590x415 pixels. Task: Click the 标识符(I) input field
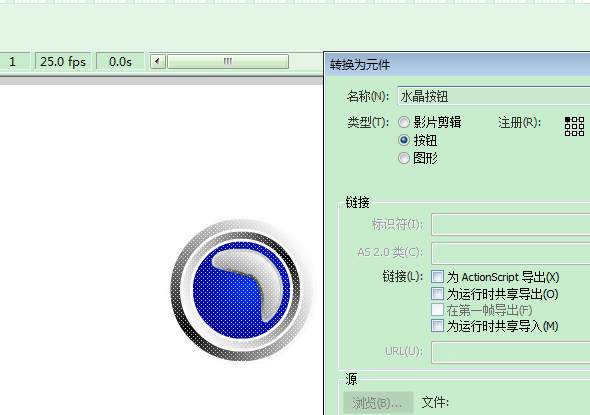[510, 224]
